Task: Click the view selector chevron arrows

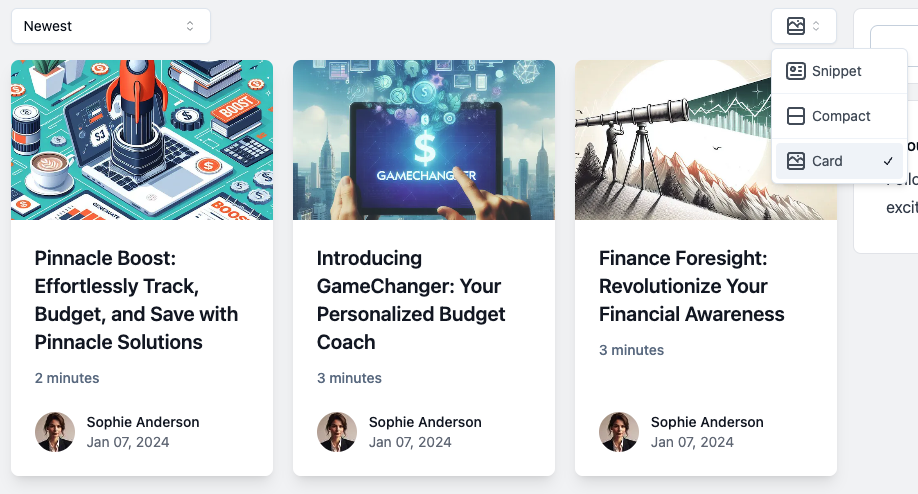Action: (x=816, y=26)
